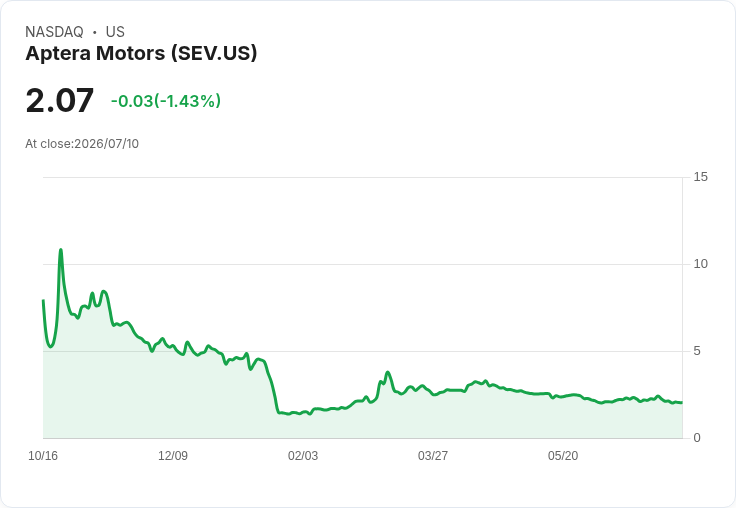Viewport: 736px width, 508px height.
Task: Click the At close:2026/07/10 text
Action: (x=82, y=144)
